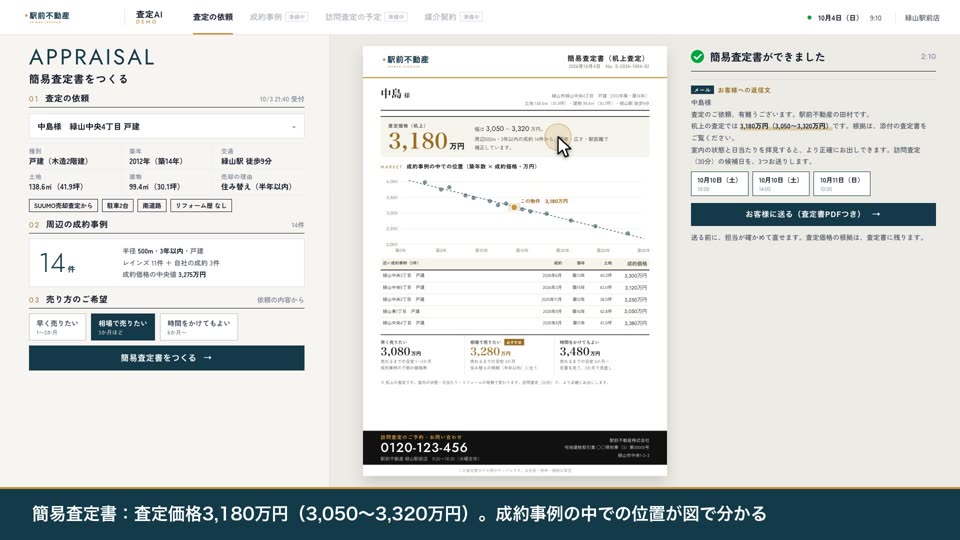Click the 3,380万円 comparable sale row

tap(514, 323)
